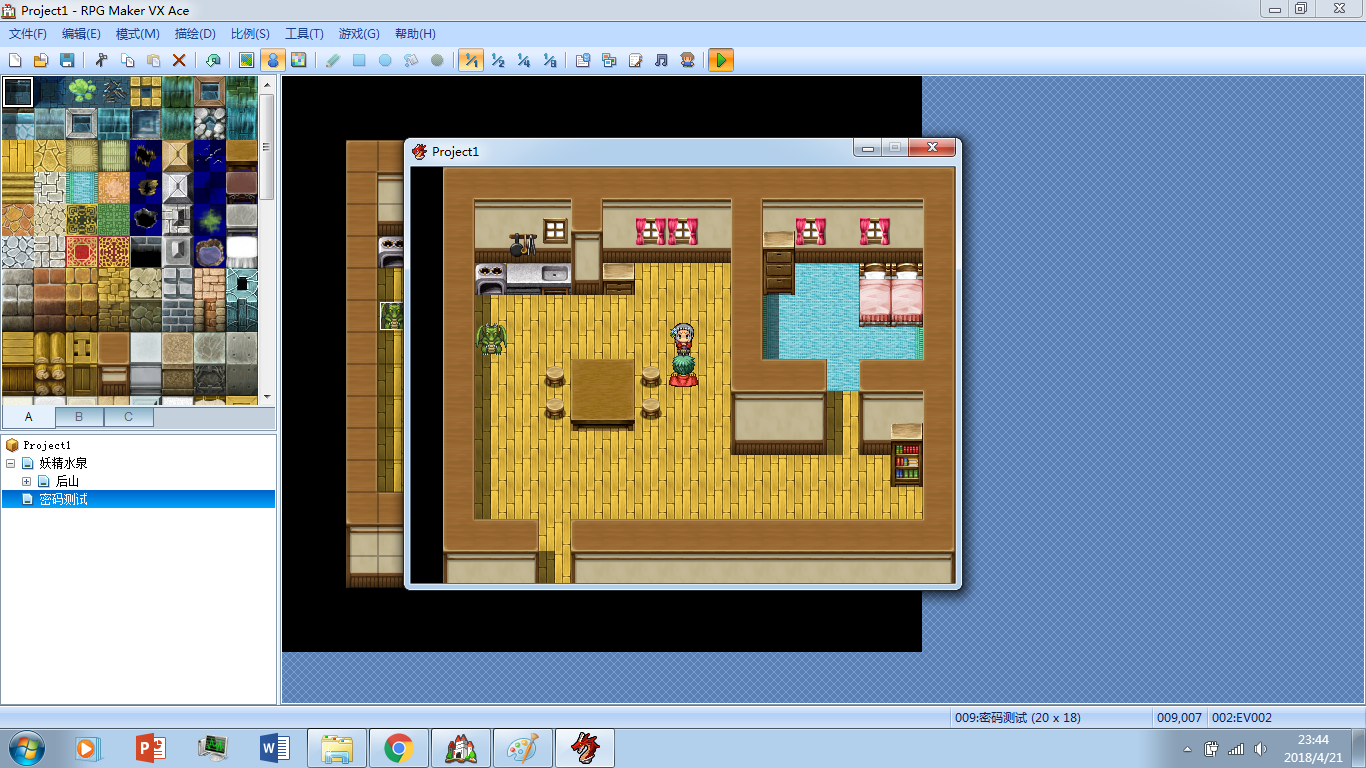Click the Cut scissors icon

[101, 60]
